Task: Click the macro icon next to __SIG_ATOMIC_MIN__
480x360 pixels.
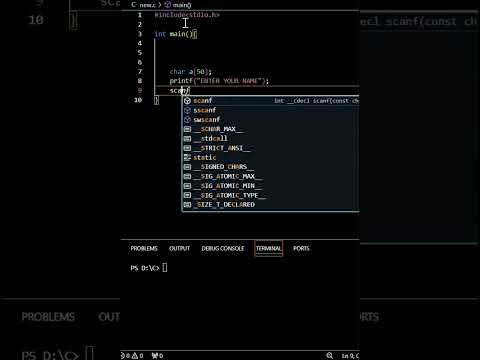Action: click(187, 186)
